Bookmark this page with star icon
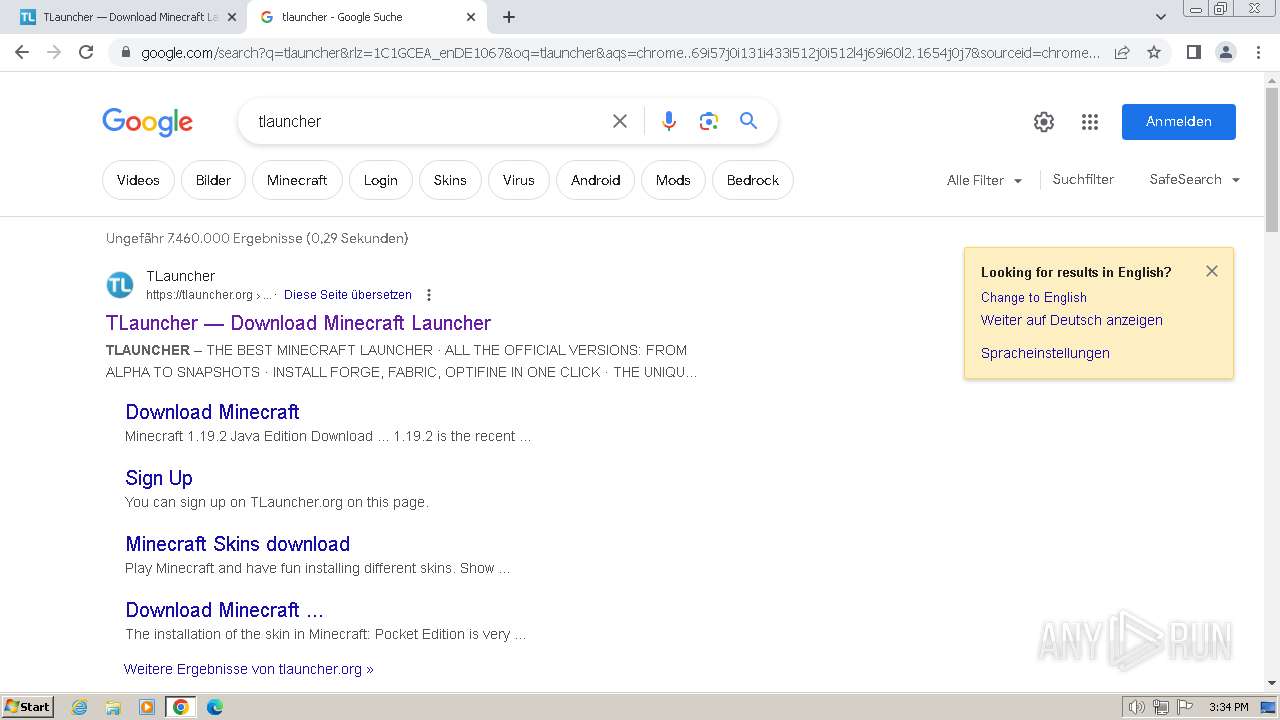The height and width of the screenshot is (720, 1280). (x=1154, y=52)
